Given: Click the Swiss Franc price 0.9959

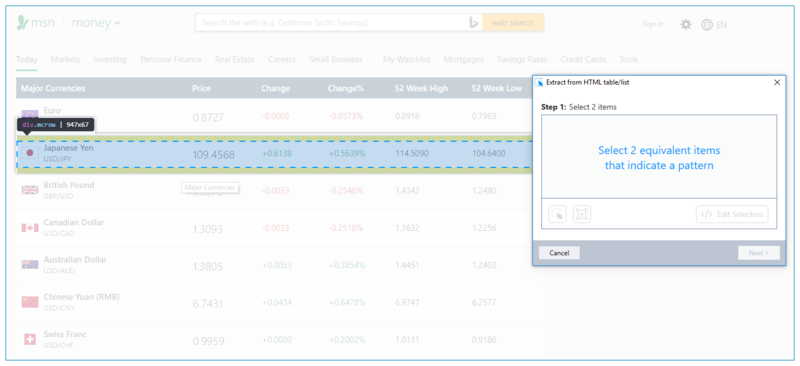Looking at the screenshot, I should click(x=208, y=341).
